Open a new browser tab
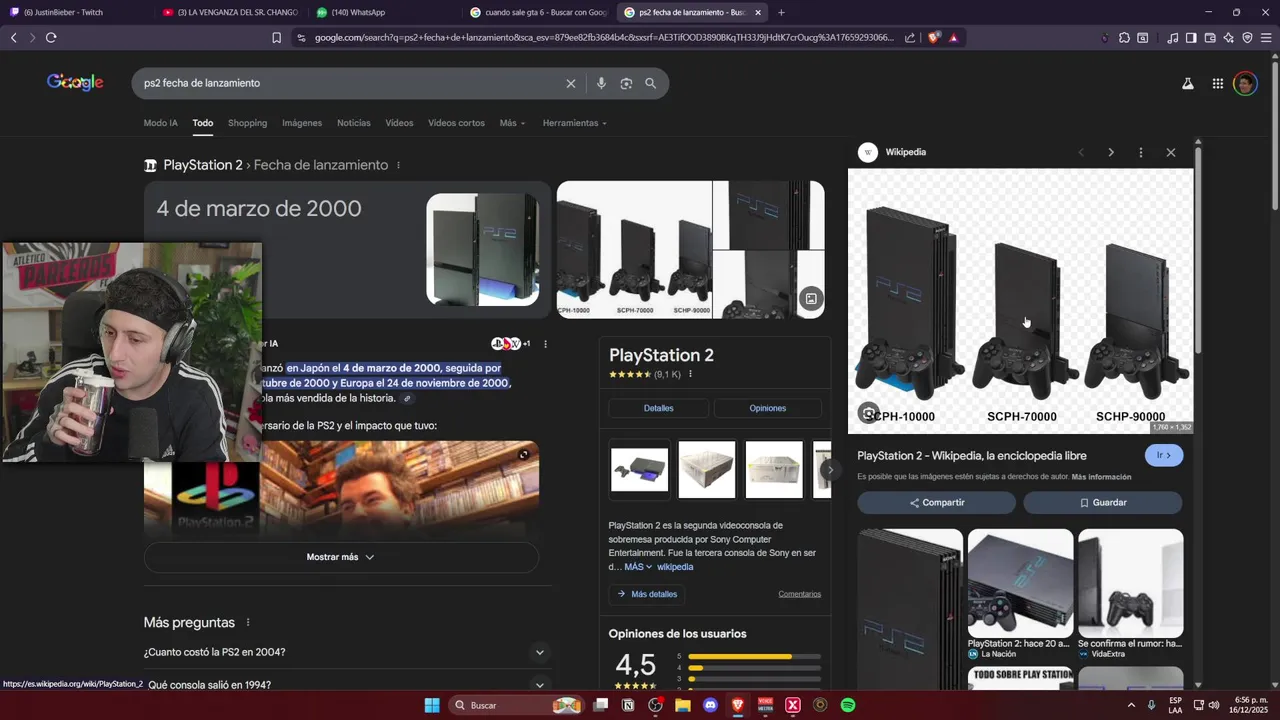Viewport: 1280px width, 720px height. (x=781, y=12)
